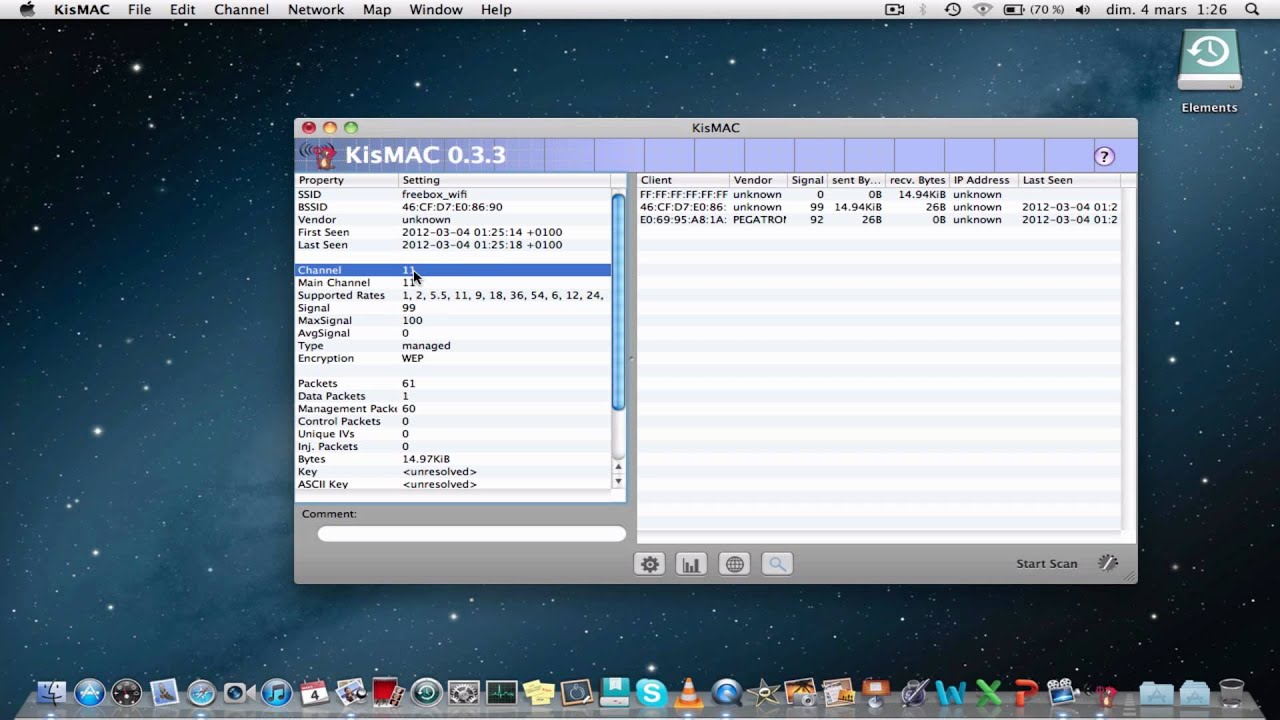Click the battery 70% indicator
The image size is (1280, 720).
pos(1033,9)
